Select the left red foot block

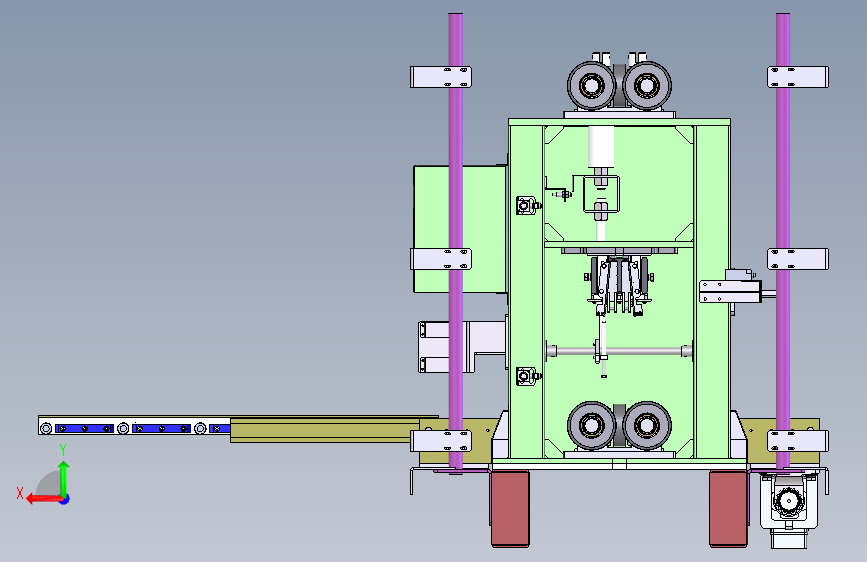point(510,508)
